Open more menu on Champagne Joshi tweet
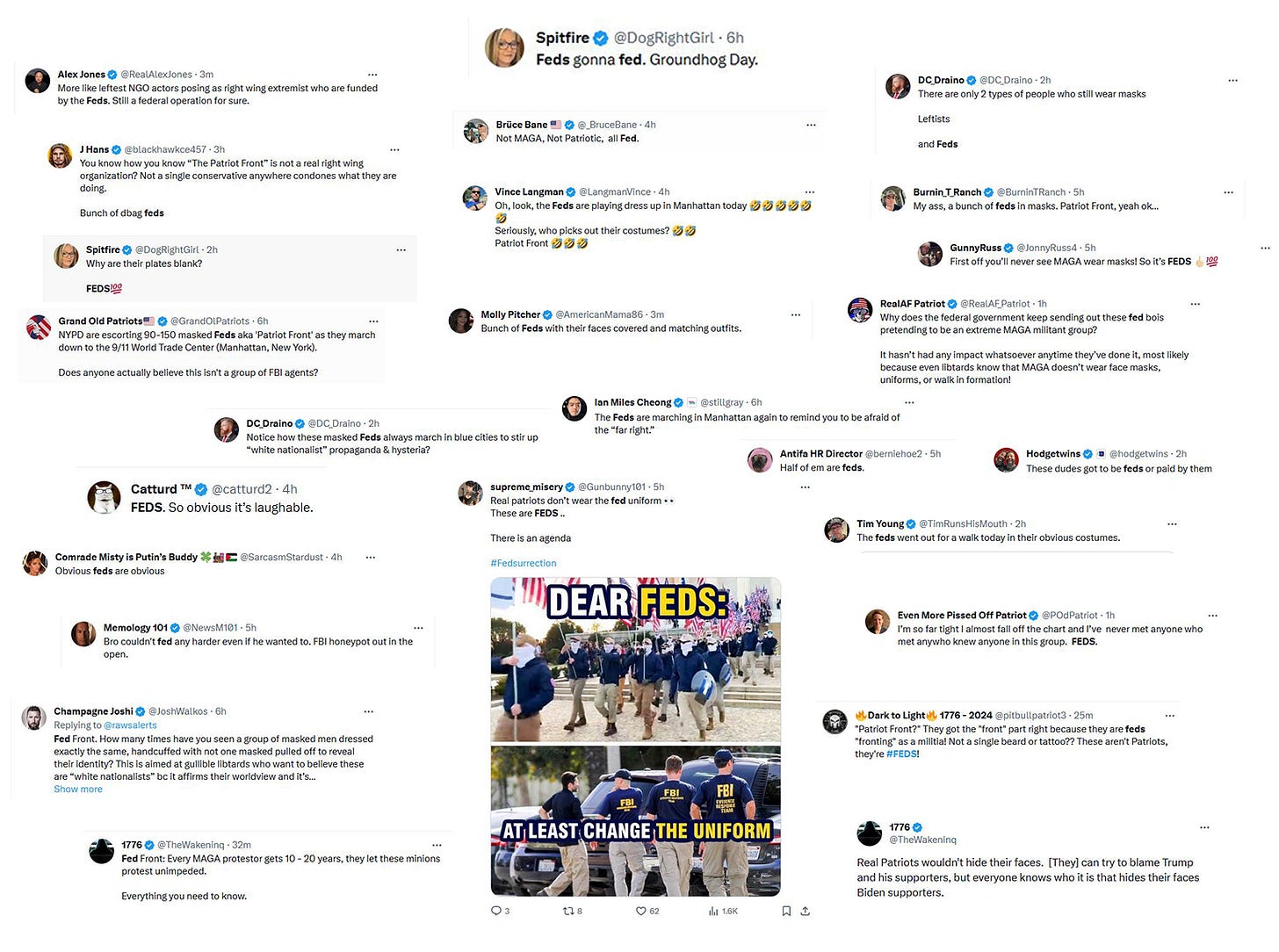This screenshot has height=952, width=1279. point(369,711)
